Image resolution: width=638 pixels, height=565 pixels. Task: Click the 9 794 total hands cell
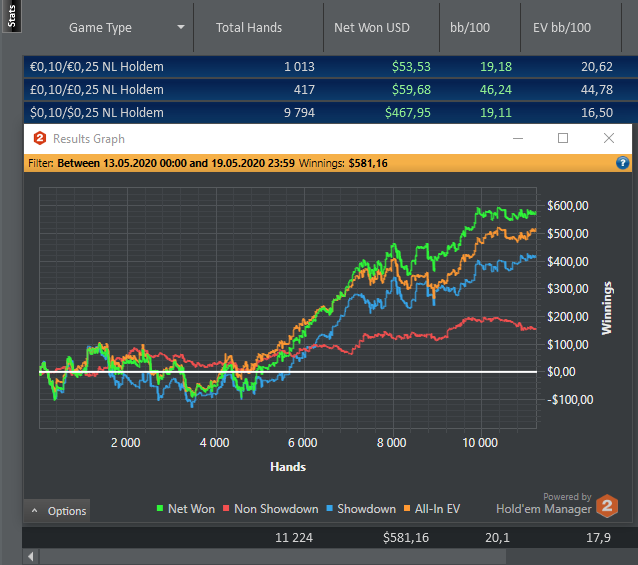[x=299, y=113]
